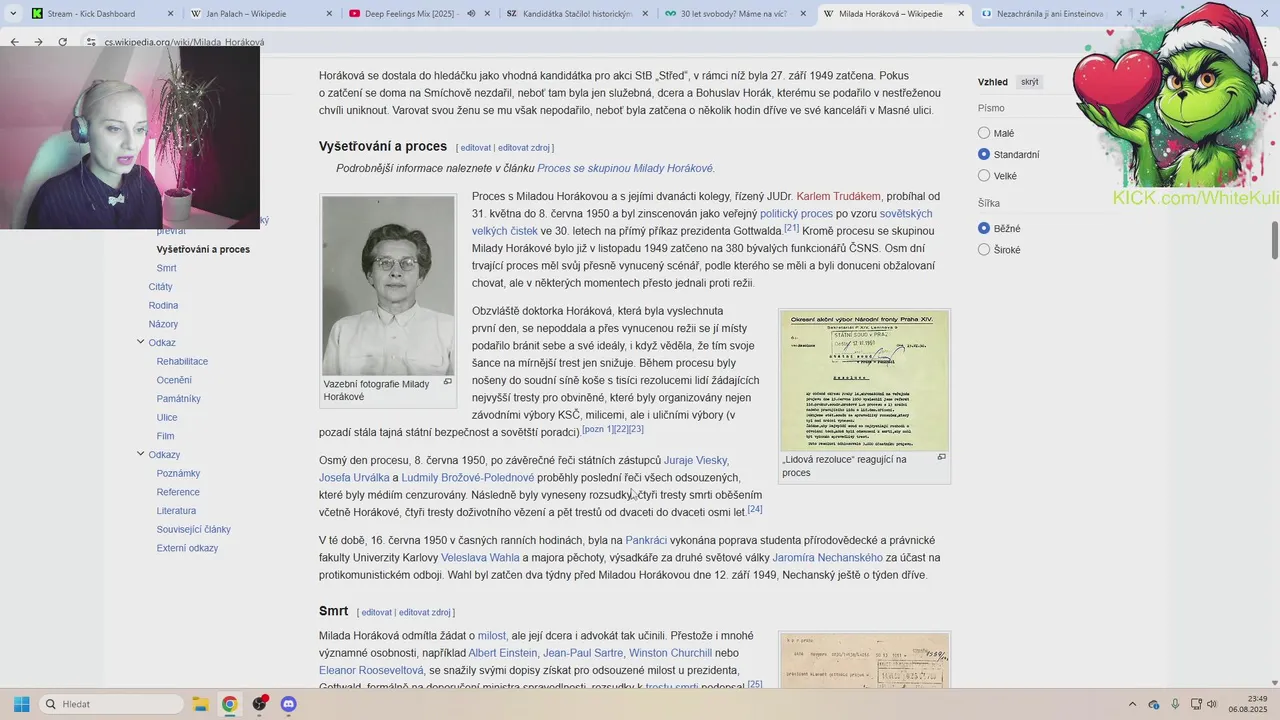Viewport: 1280px width, 720px height.
Task: Open the OBS Studio taskbar icon
Action: 259,704
